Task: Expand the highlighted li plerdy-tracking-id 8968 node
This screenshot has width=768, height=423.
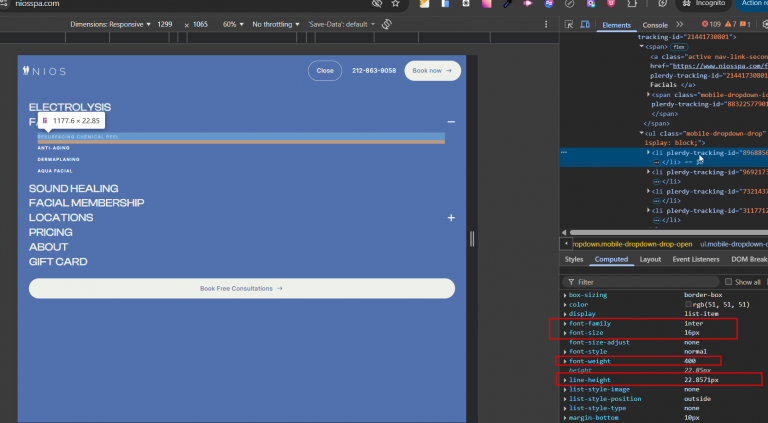Action: 648,153
